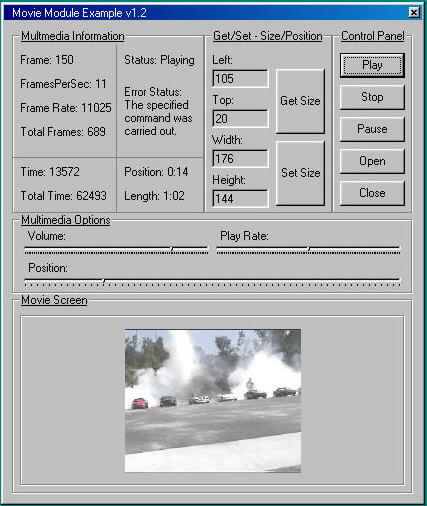Screen dimensions: 427x506
Task: Focus the Top position input field
Action: [240, 119]
